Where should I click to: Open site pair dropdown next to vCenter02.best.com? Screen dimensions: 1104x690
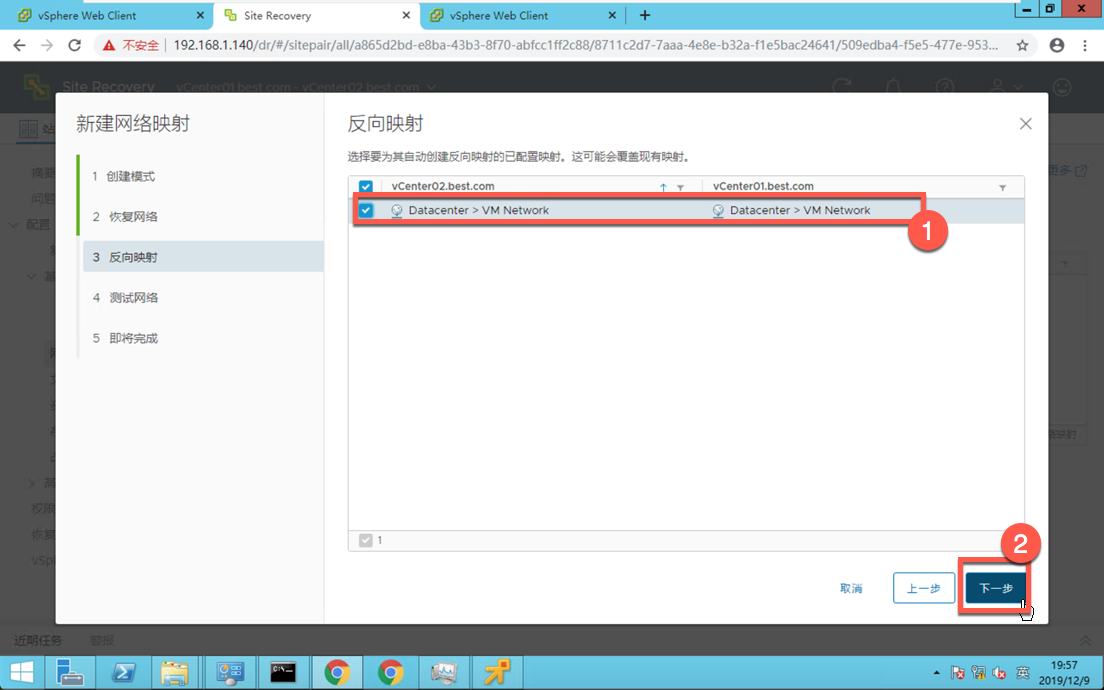click(432, 87)
